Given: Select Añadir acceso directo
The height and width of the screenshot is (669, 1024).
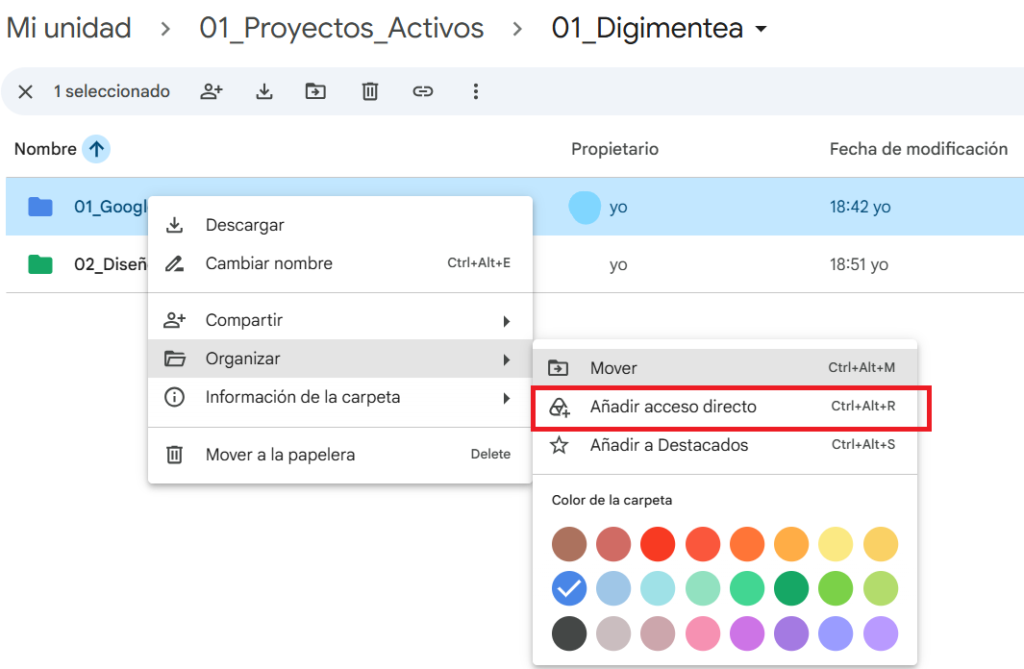Looking at the screenshot, I should (725, 406).
